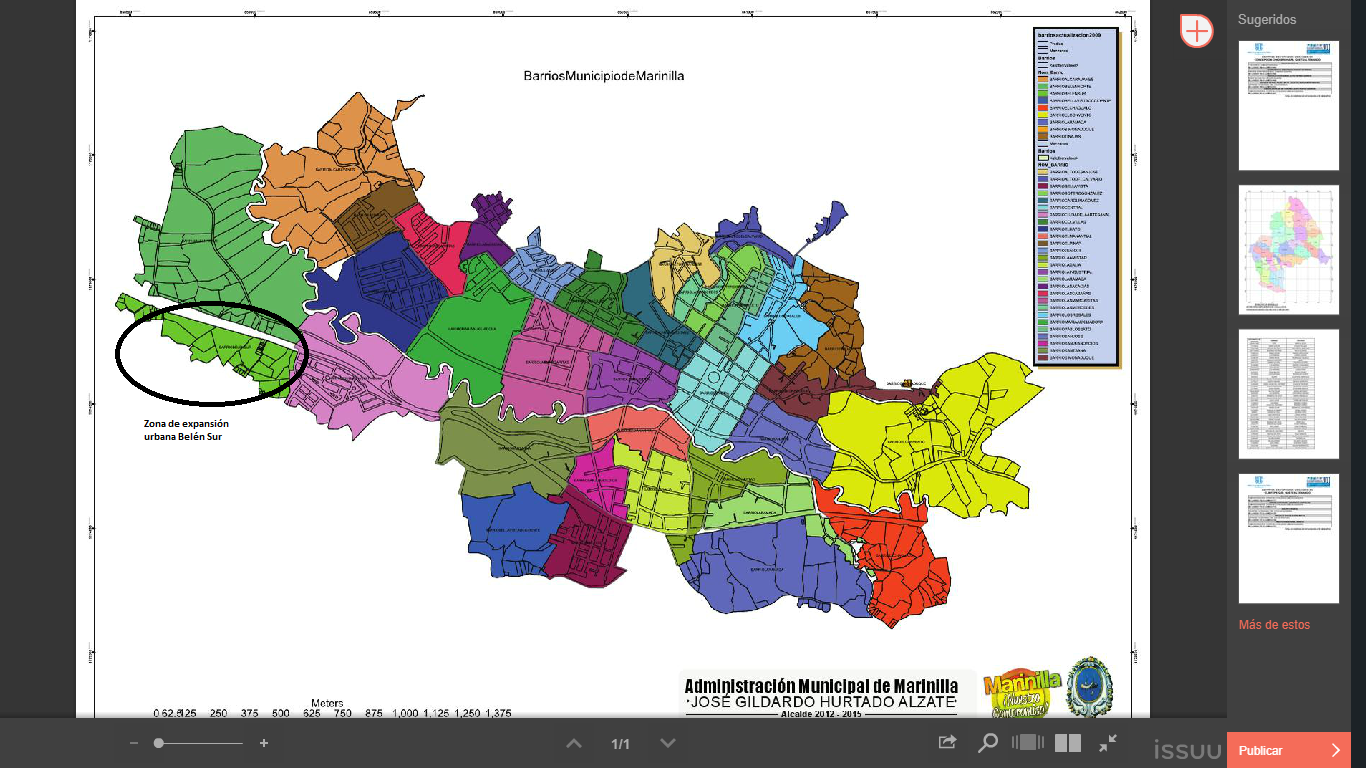
Task: Click the "Meters" scale label
Action: [x=327, y=703]
